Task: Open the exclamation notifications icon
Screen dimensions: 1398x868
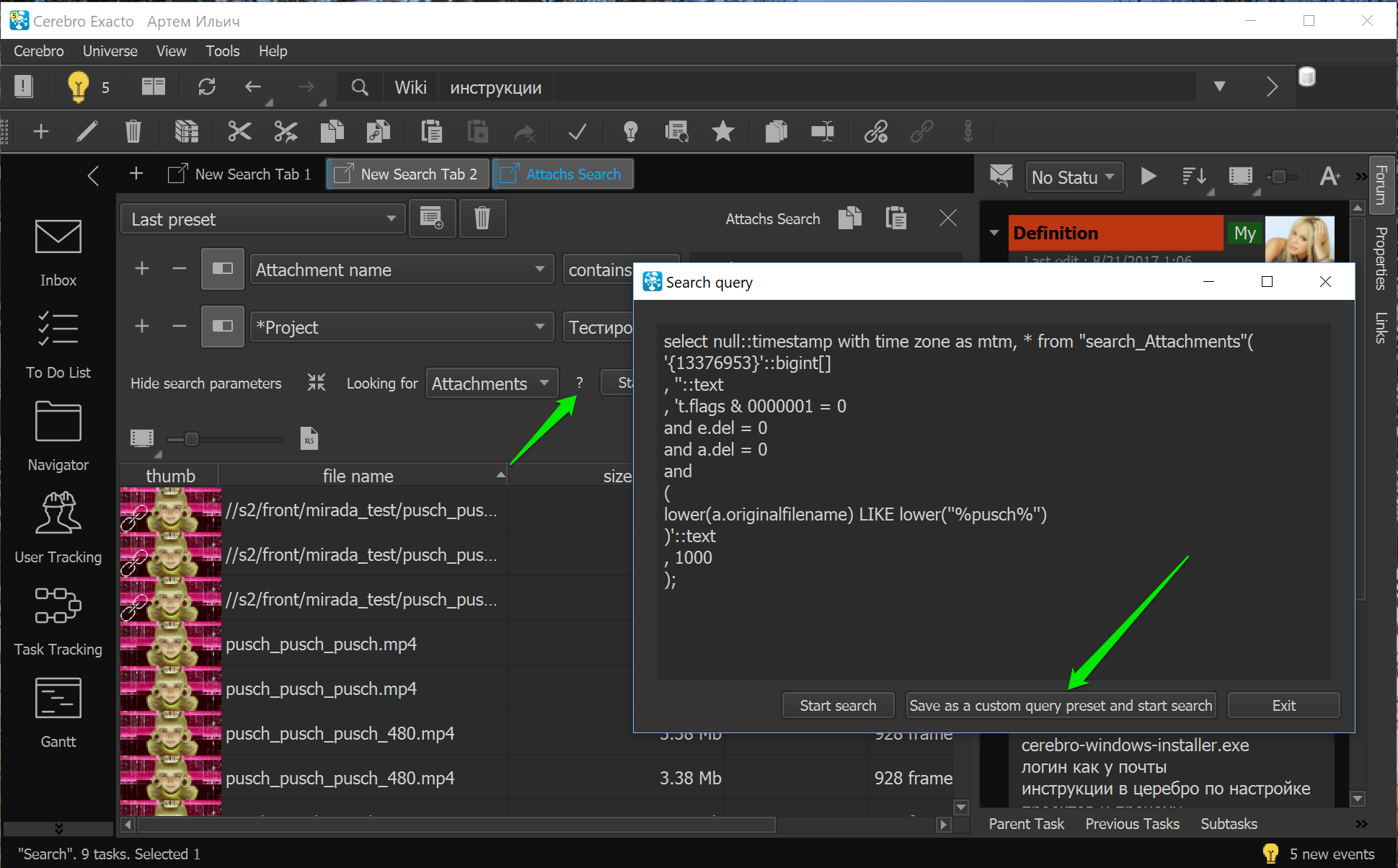Action: (x=24, y=87)
